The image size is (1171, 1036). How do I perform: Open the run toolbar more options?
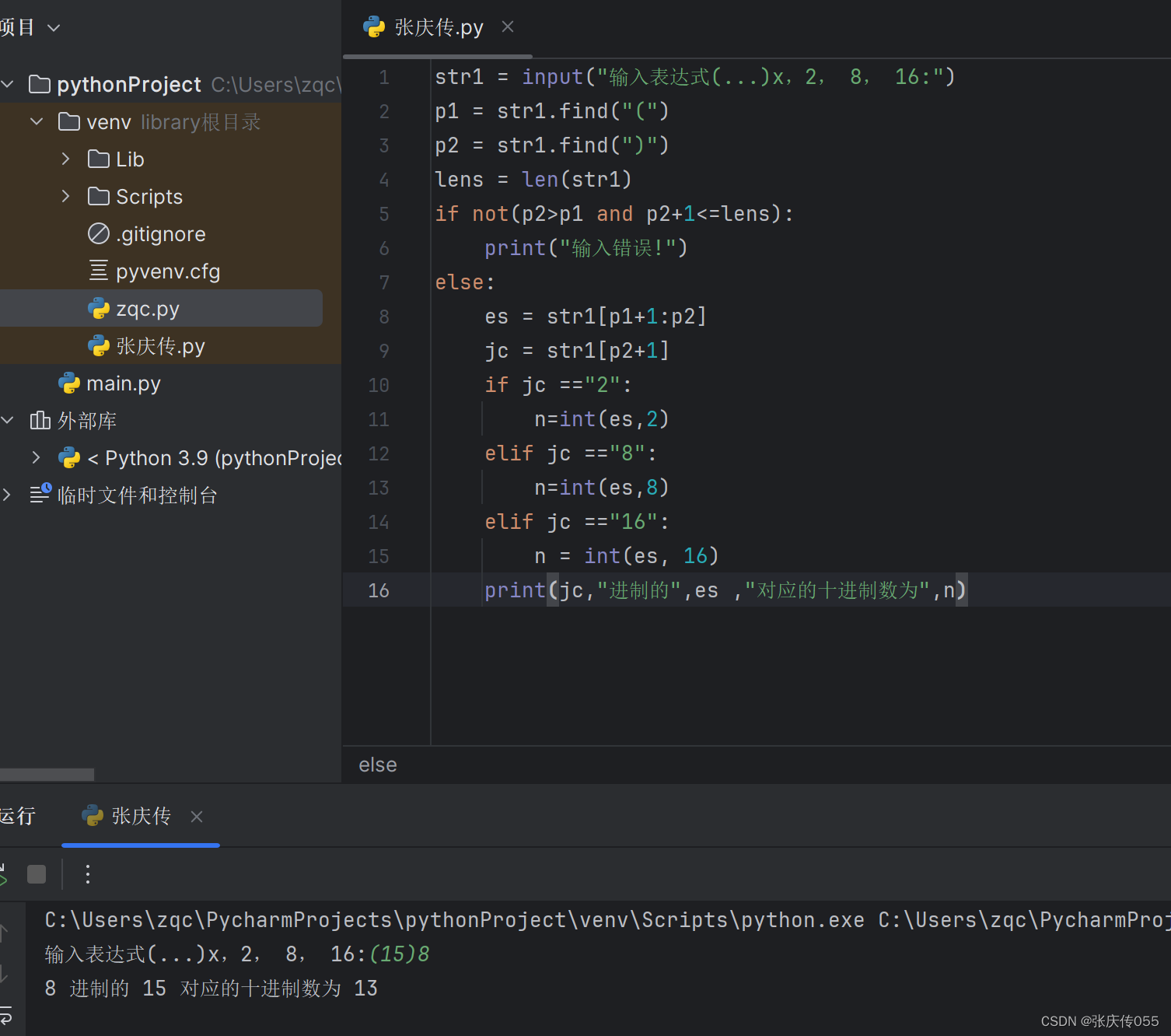point(88,874)
